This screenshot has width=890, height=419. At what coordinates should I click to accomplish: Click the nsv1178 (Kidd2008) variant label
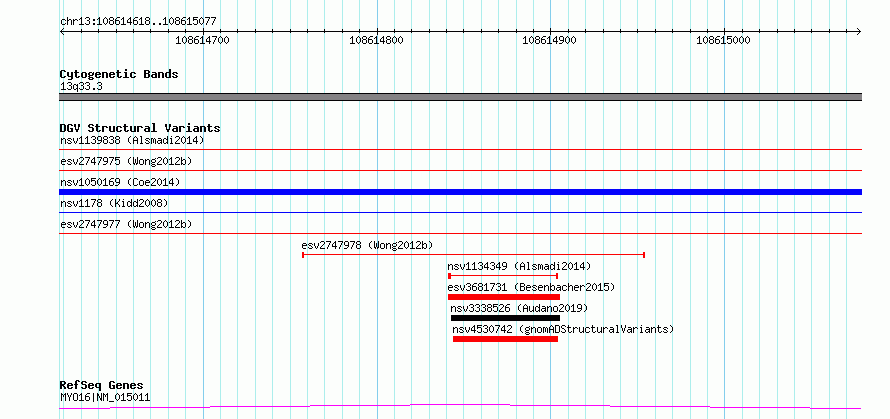tap(114, 203)
